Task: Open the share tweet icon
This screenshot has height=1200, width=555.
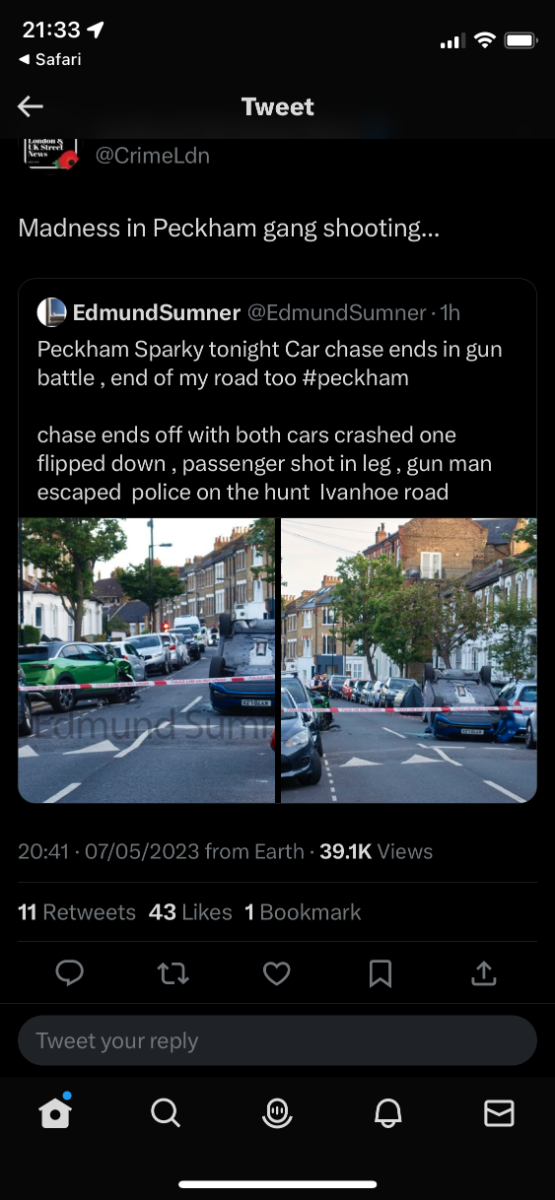Action: [484, 972]
